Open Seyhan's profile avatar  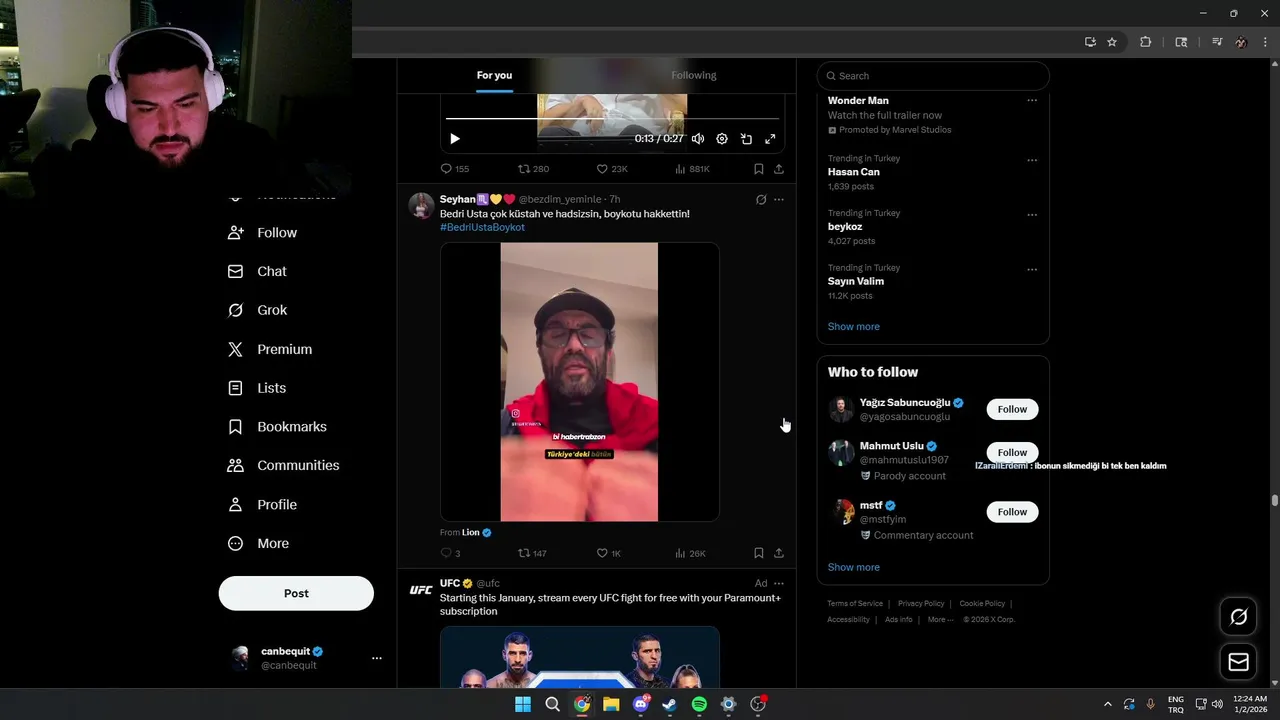pyautogui.click(x=421, y=206)
